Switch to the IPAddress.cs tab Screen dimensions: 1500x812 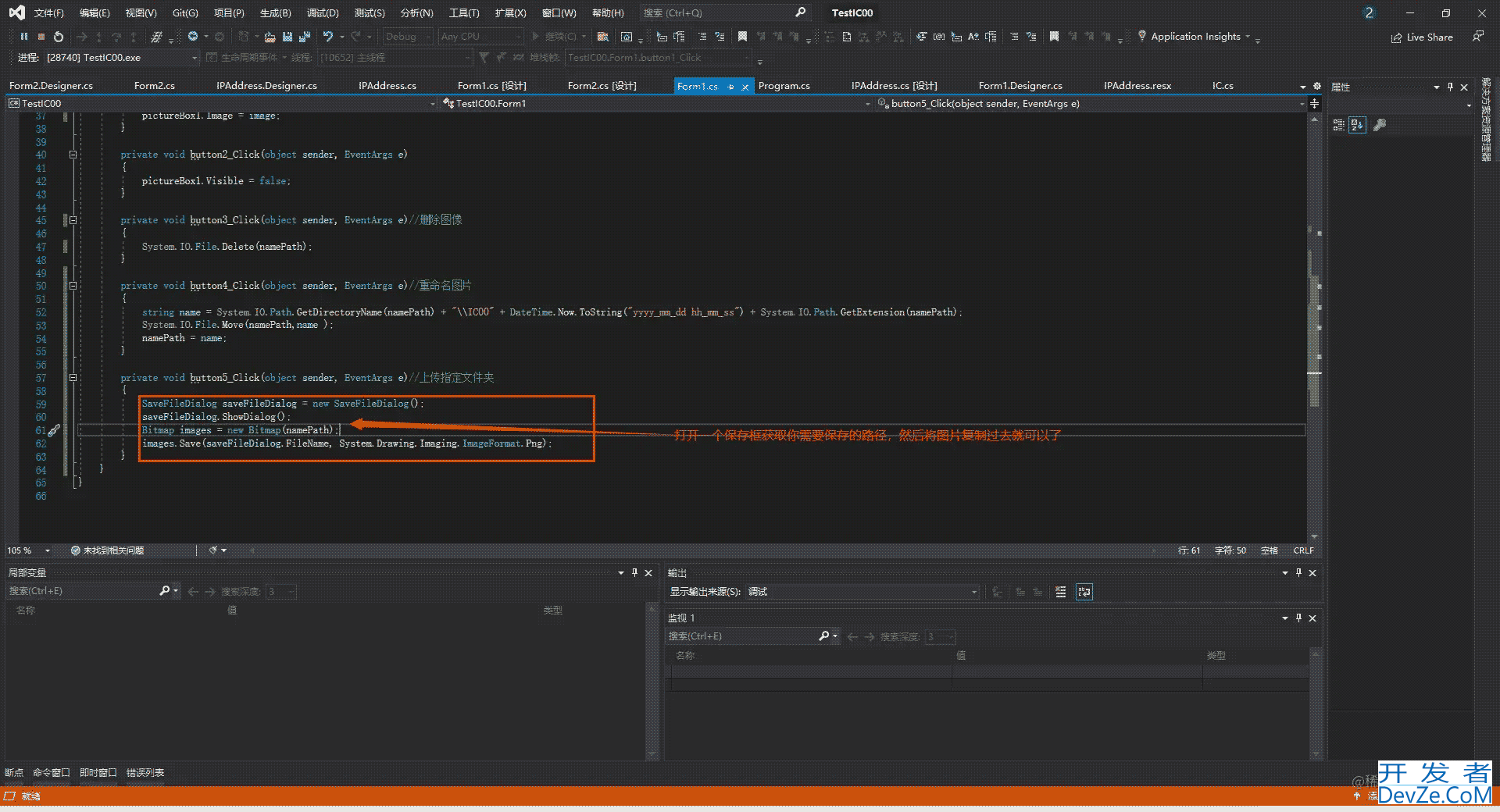(387, 86)
